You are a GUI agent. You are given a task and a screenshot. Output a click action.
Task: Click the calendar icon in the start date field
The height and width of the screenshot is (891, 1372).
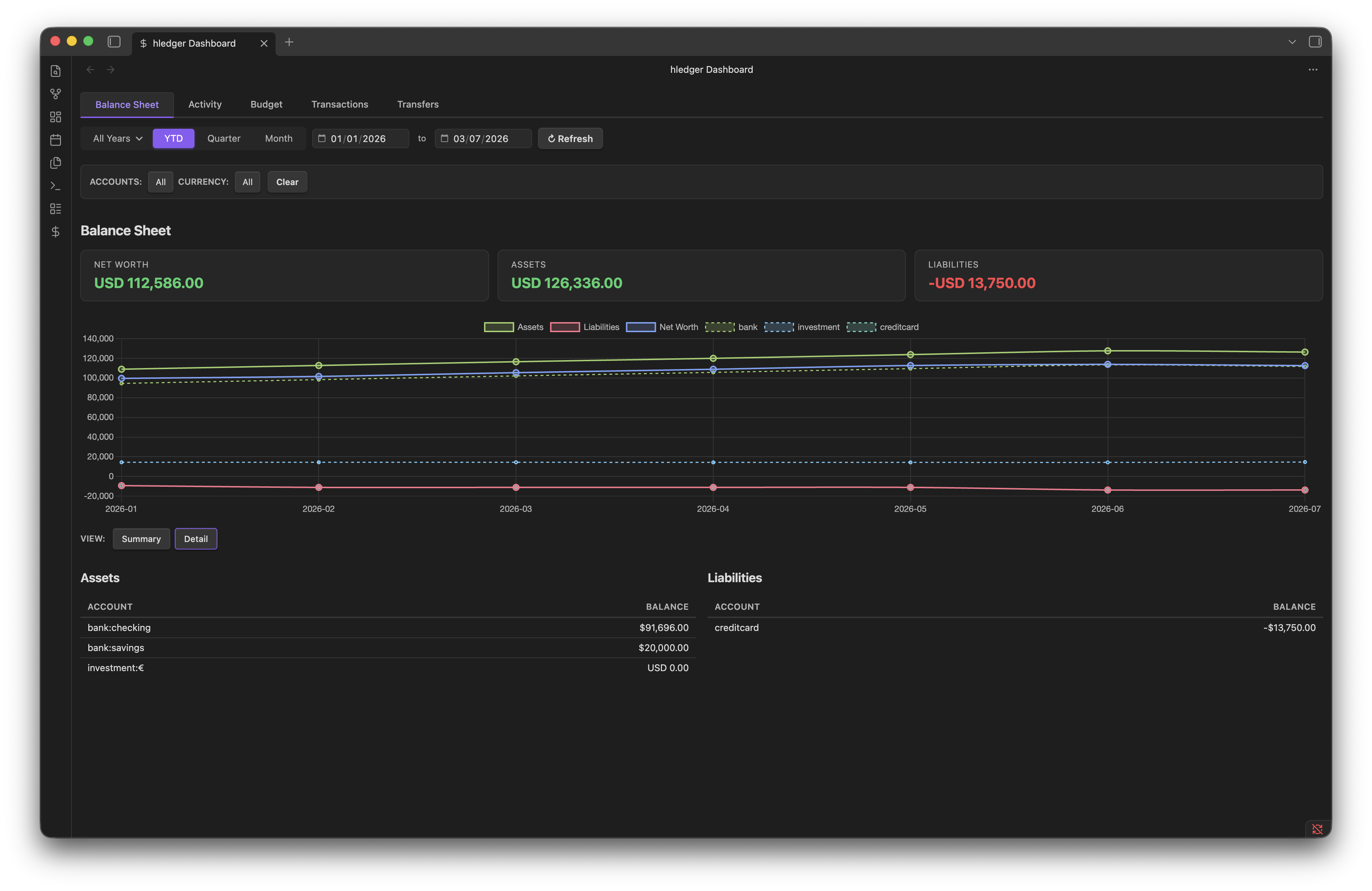[322, 138]
